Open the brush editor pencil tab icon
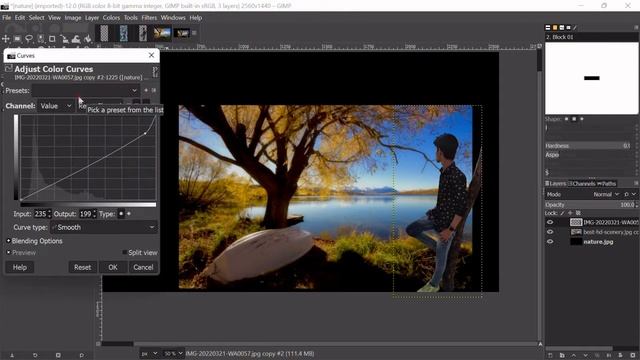The height and width of the screenshot is (360, 640). [575, 28]
